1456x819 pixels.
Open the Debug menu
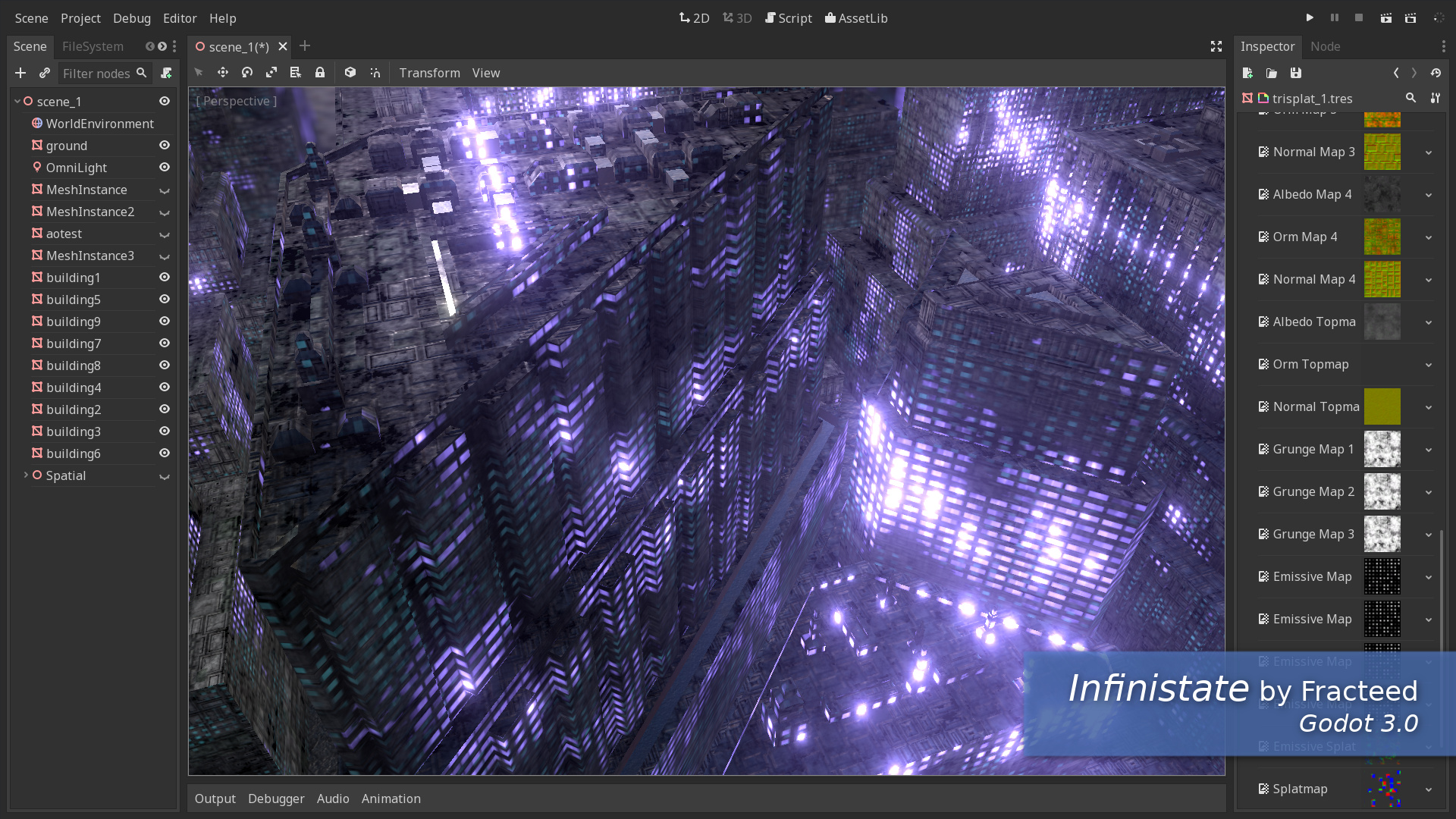click(131, 18)
